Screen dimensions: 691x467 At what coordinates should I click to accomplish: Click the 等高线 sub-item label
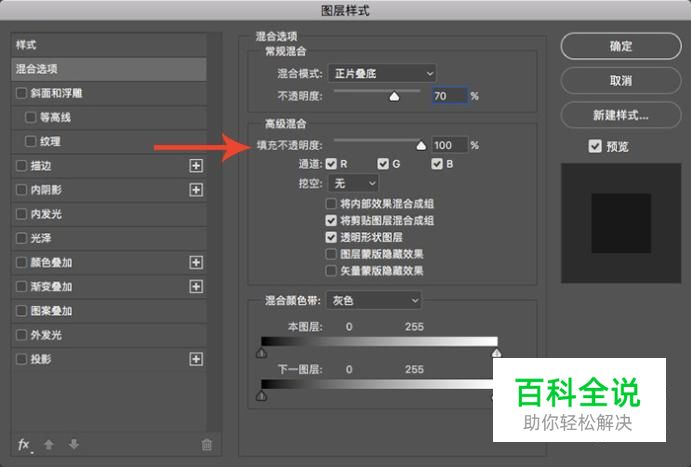(x=55, y=117)
